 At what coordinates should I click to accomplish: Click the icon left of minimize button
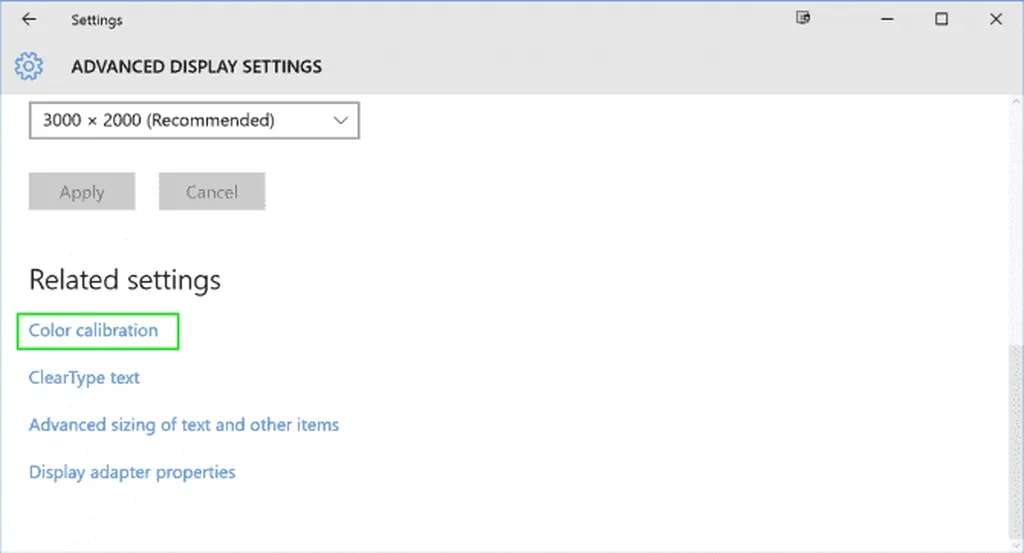(802, 19)
